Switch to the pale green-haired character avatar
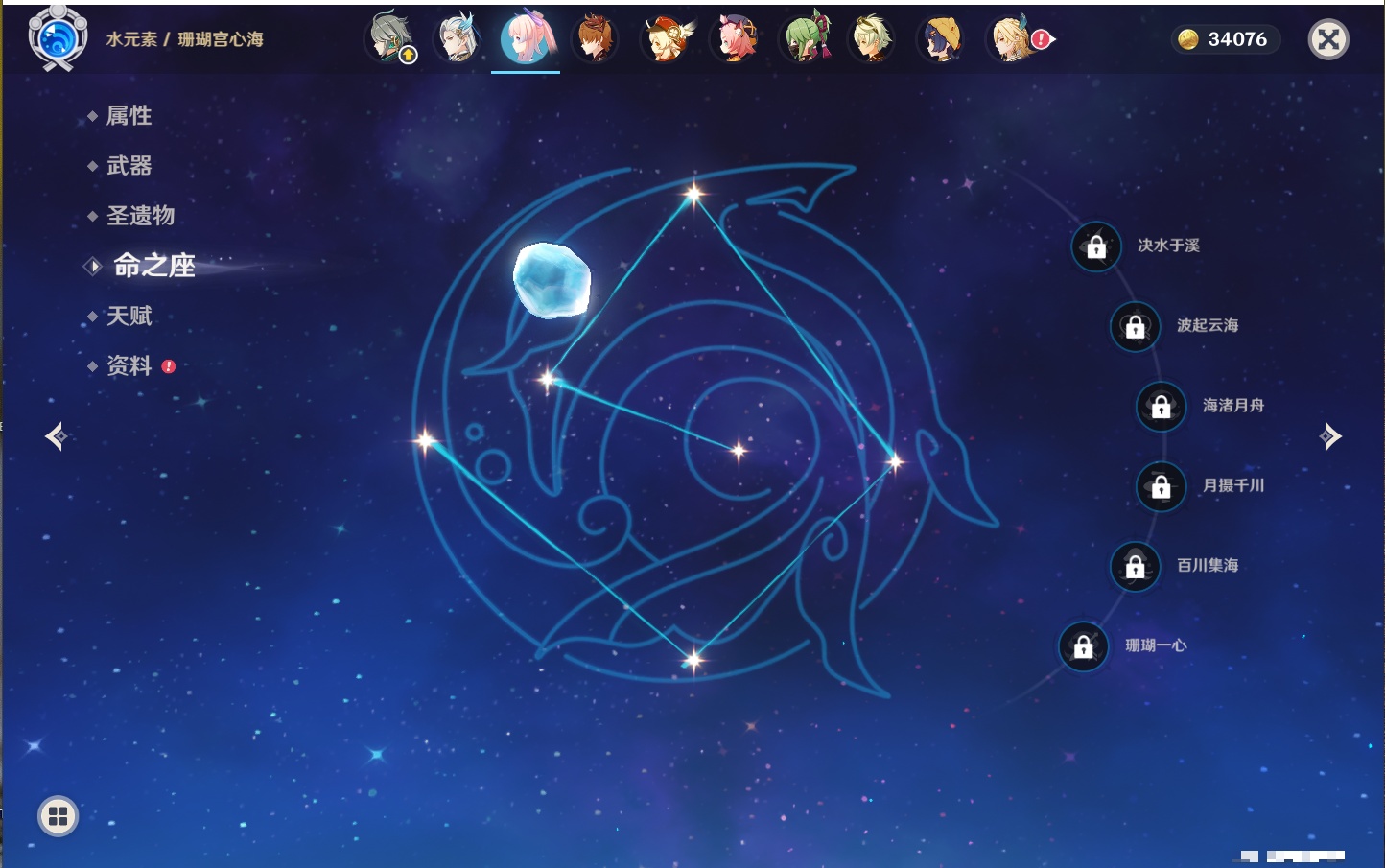 click(x=871, y=38)
